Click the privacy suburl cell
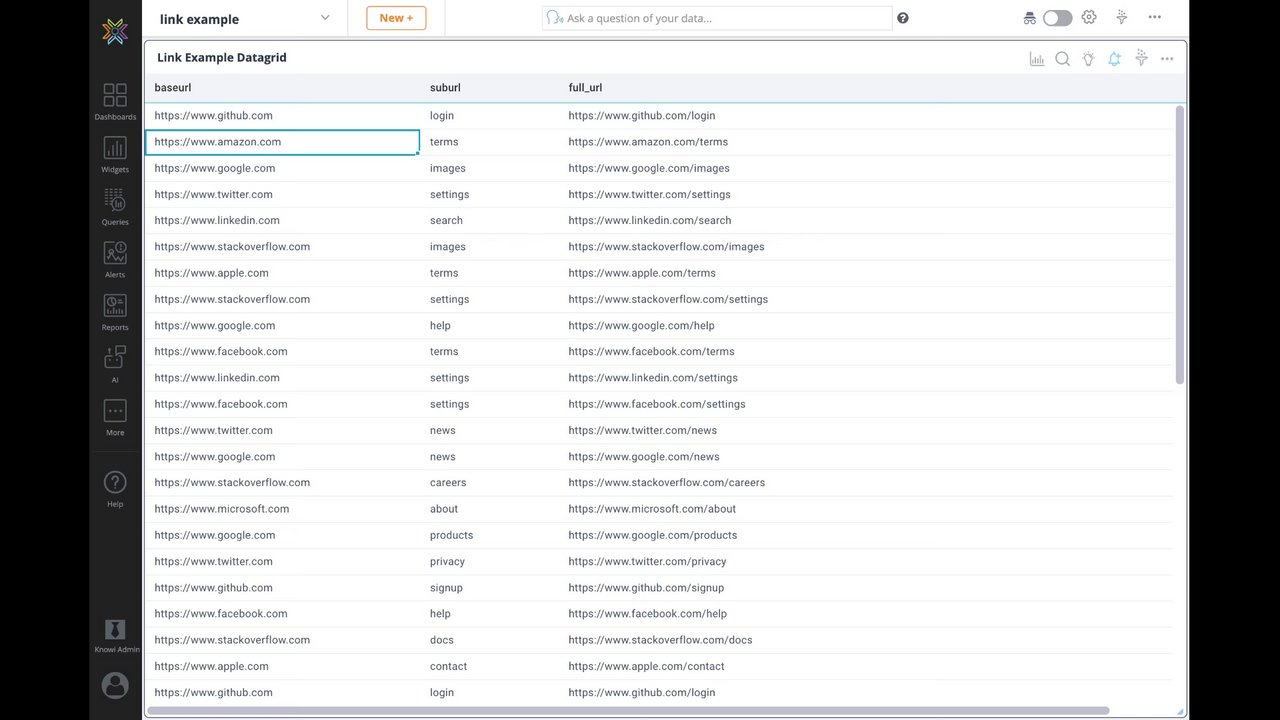The height and width of the screenshot is (720, 1280). 490,562
